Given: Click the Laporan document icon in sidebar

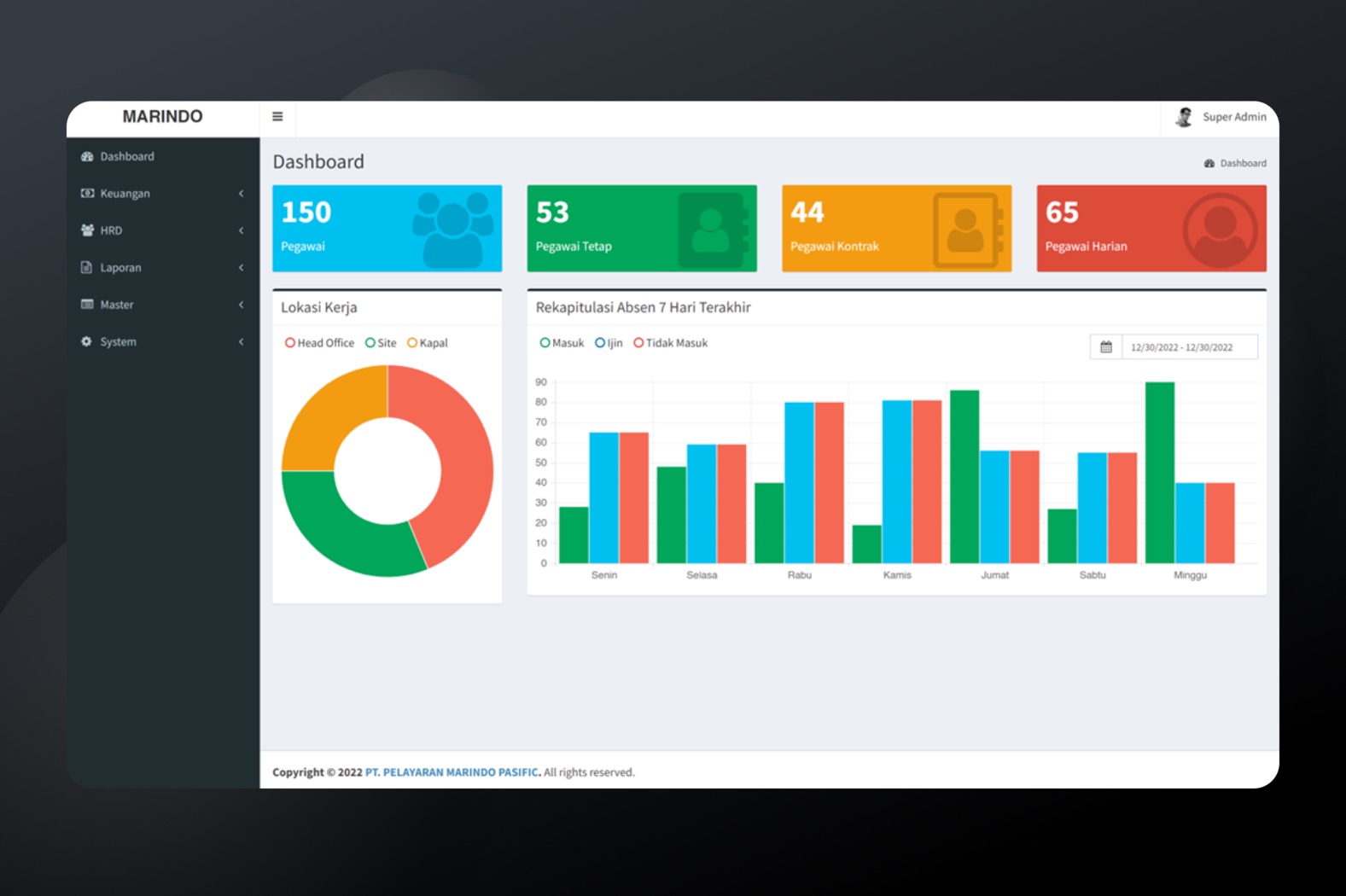Looking at the screenshot, I should pos(87,268).
